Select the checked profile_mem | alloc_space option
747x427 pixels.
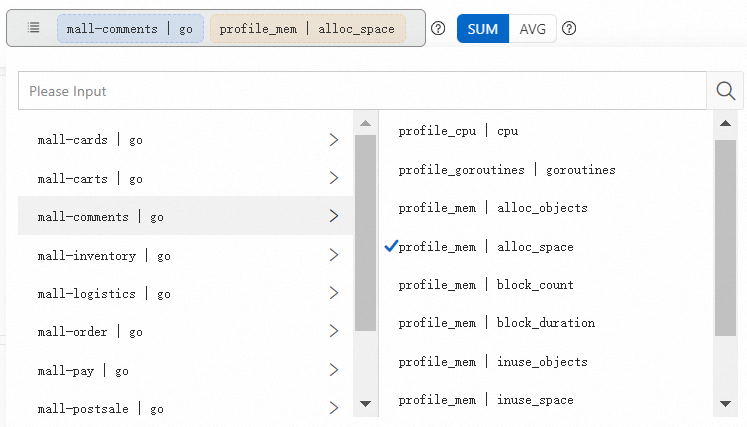tap(486, 247)
